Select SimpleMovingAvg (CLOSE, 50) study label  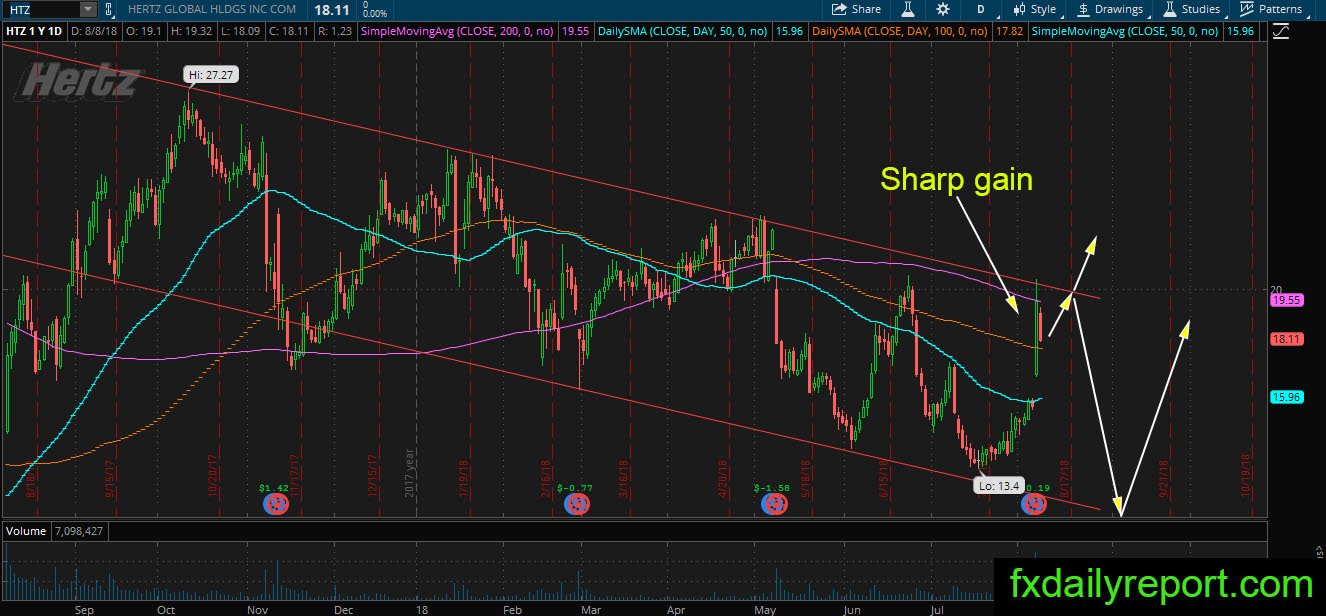[1126, 32]
